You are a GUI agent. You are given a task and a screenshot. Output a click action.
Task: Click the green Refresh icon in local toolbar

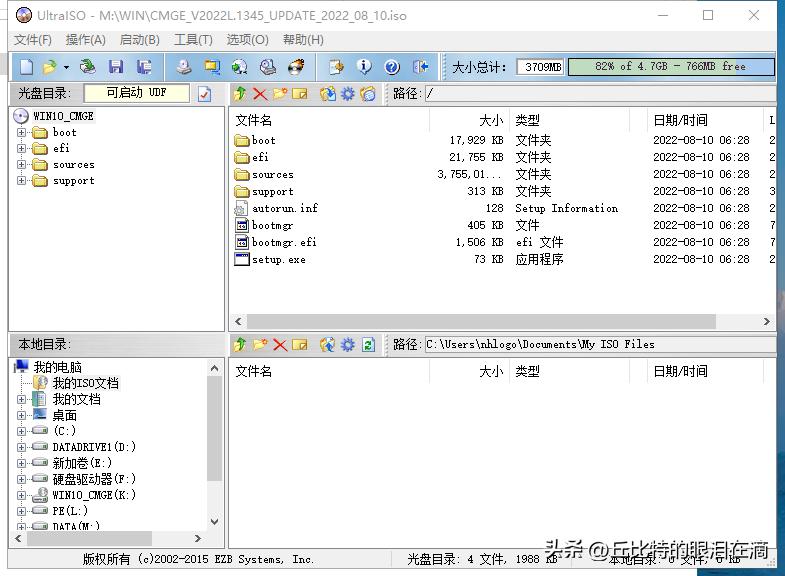(x=368, y=344)
